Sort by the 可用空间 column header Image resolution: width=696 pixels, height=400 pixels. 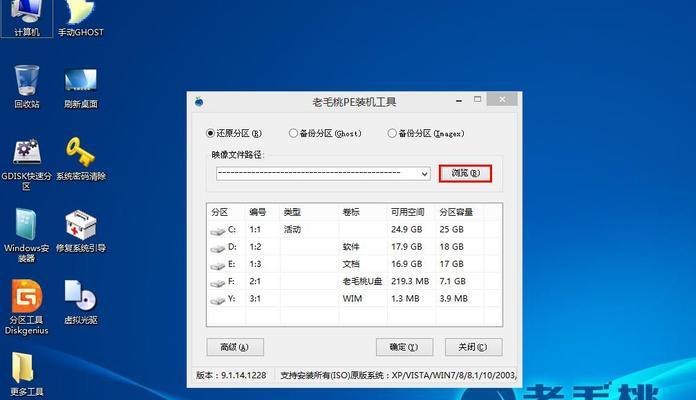411,212
